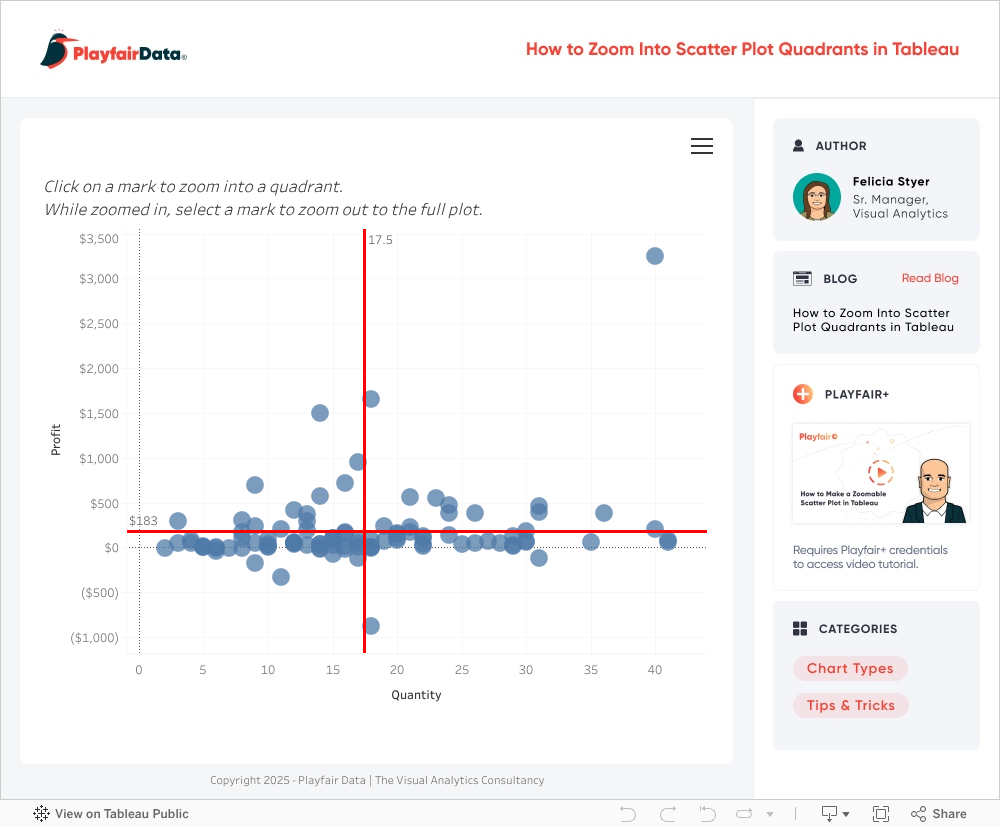Open the Download dropdown in the toolbar
The width and height of the screenshot is (1000, 827).
[x=835, y=814]
